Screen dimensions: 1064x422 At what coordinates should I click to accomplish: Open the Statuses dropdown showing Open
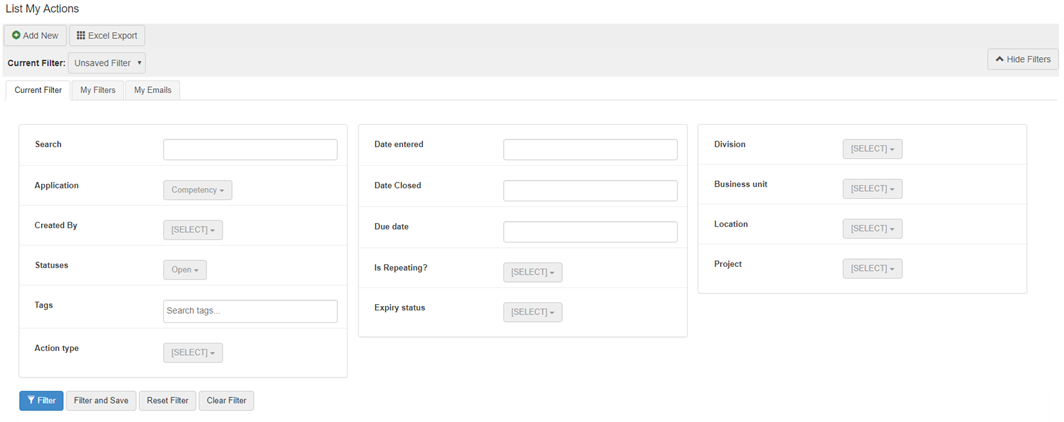[x=185, y=270]
